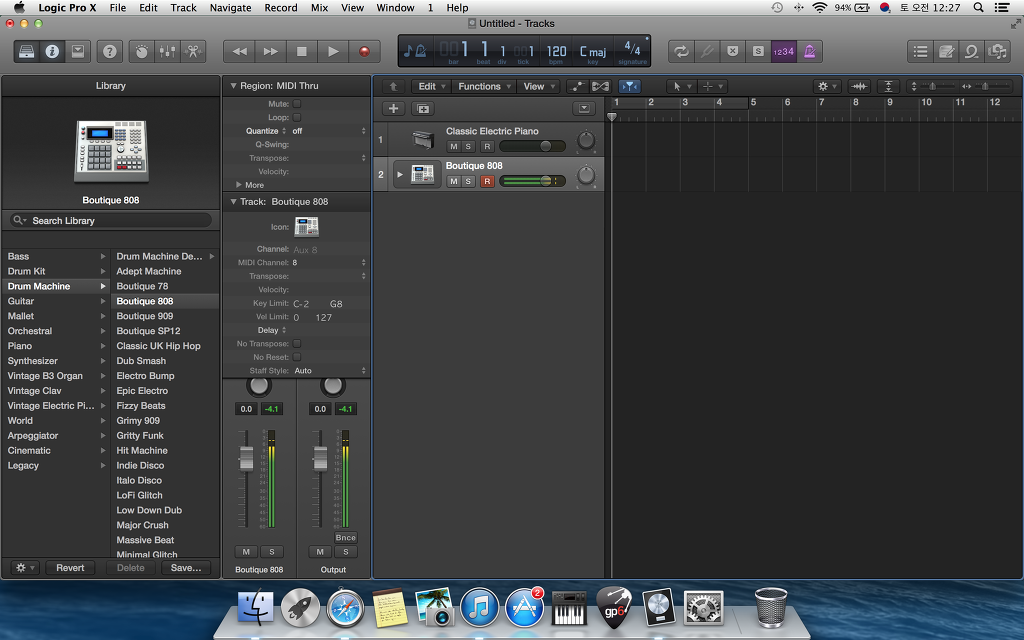Mute the Classic Electric Piano track
Viewport: 1024px width, 640px height.
453,146
